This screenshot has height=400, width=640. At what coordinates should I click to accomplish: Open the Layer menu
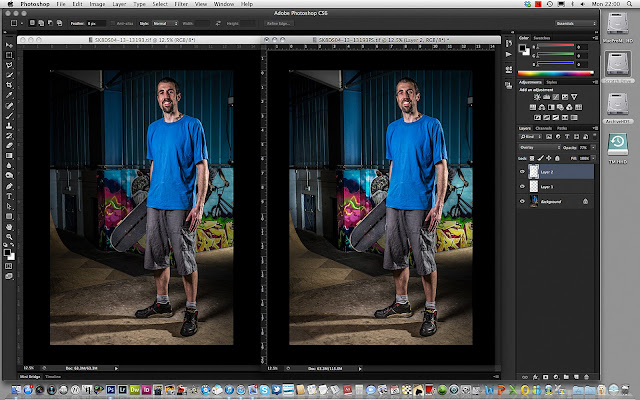pos(119,4)
